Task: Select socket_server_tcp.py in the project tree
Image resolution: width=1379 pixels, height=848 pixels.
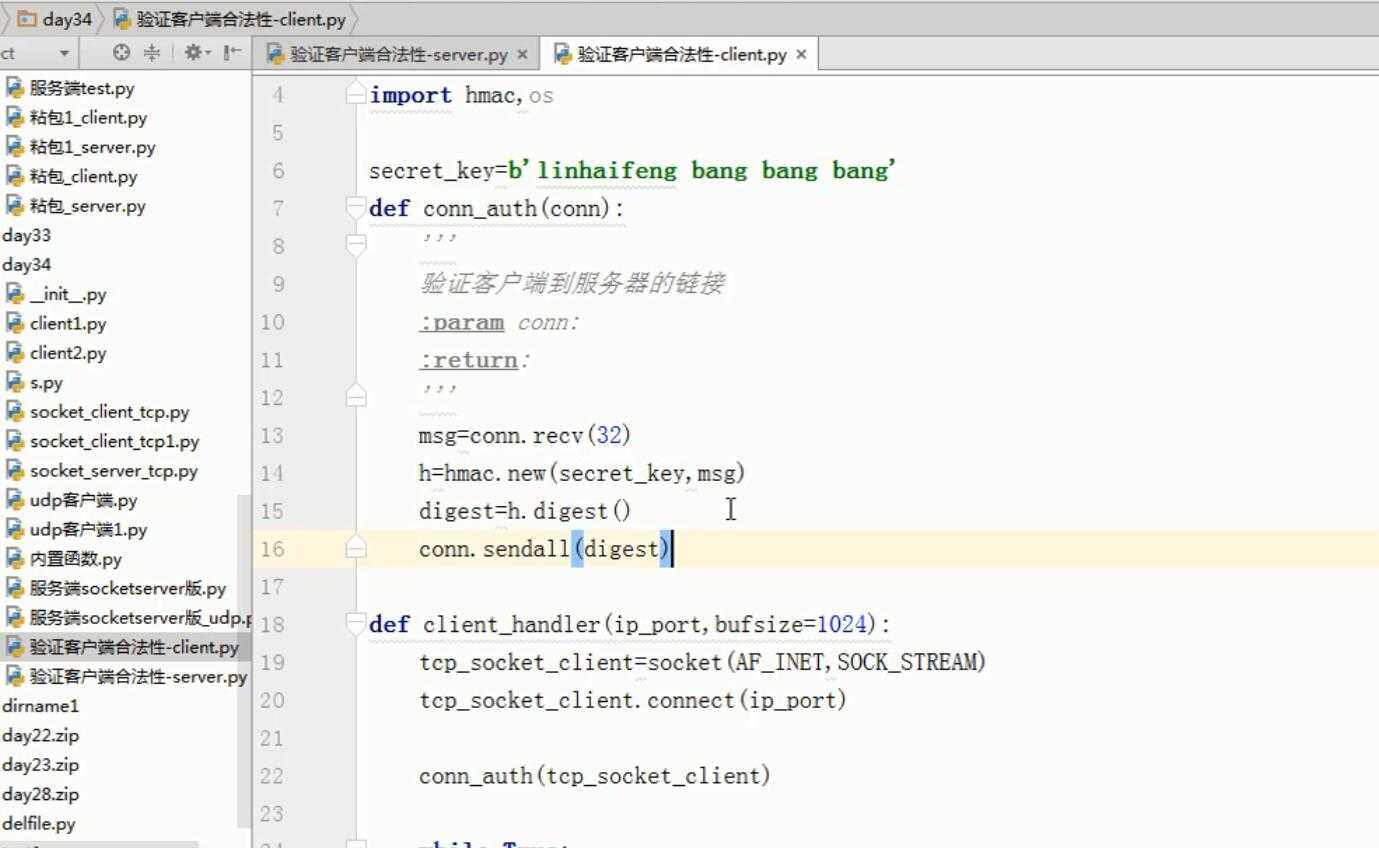Action: pos(102,470)
